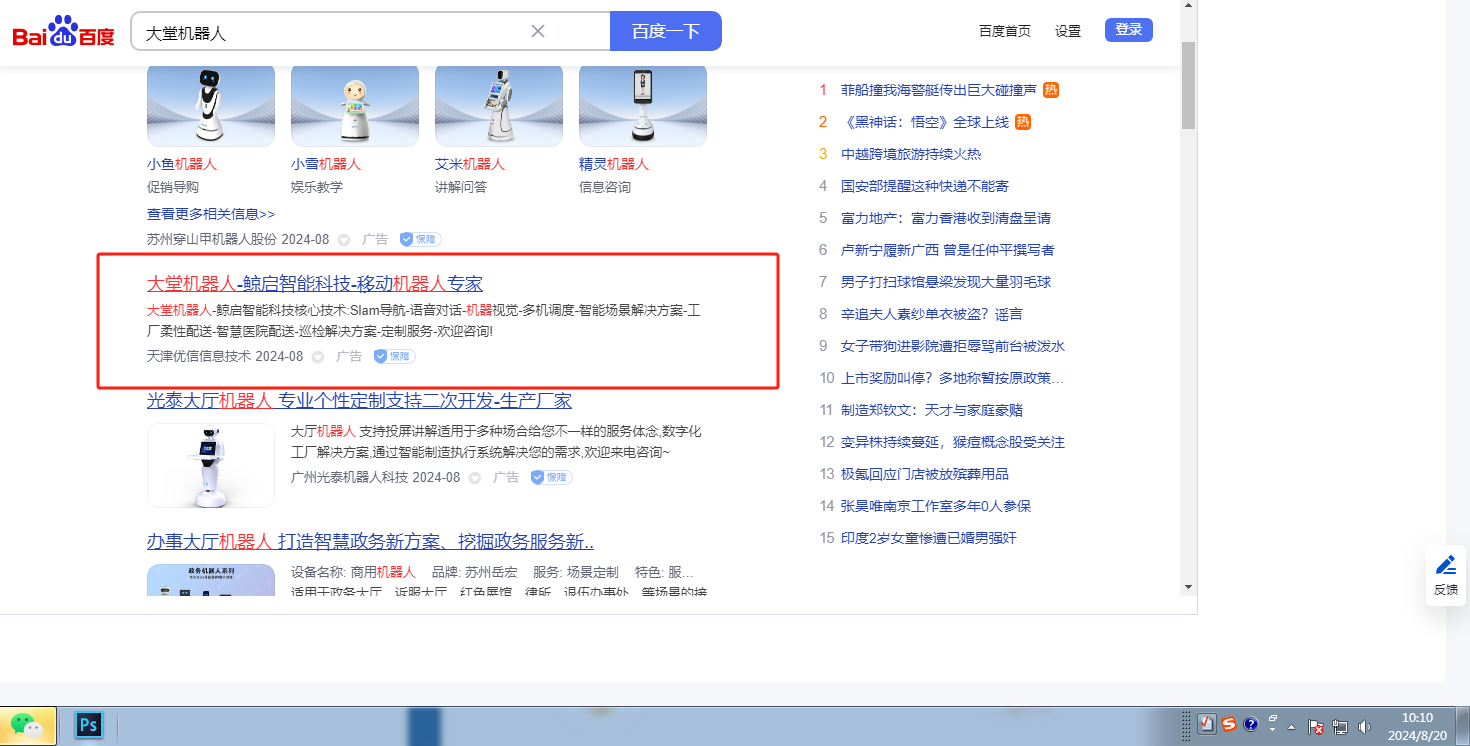Viewport: 1470px width, 746px height.
Task: Open hot search 辛追夫人素纱单衣被盗？谣言
Action: [x=932, y=314]
